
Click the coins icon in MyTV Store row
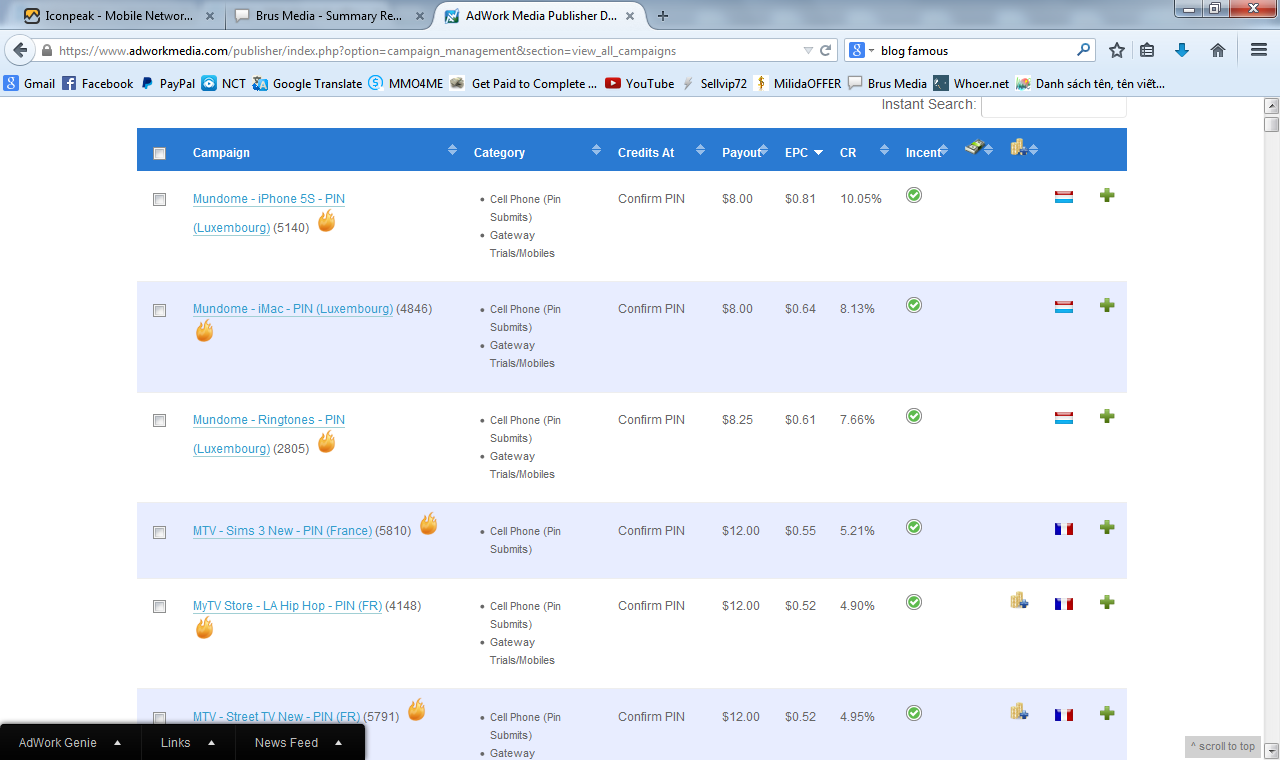(x=1019, y=601)
